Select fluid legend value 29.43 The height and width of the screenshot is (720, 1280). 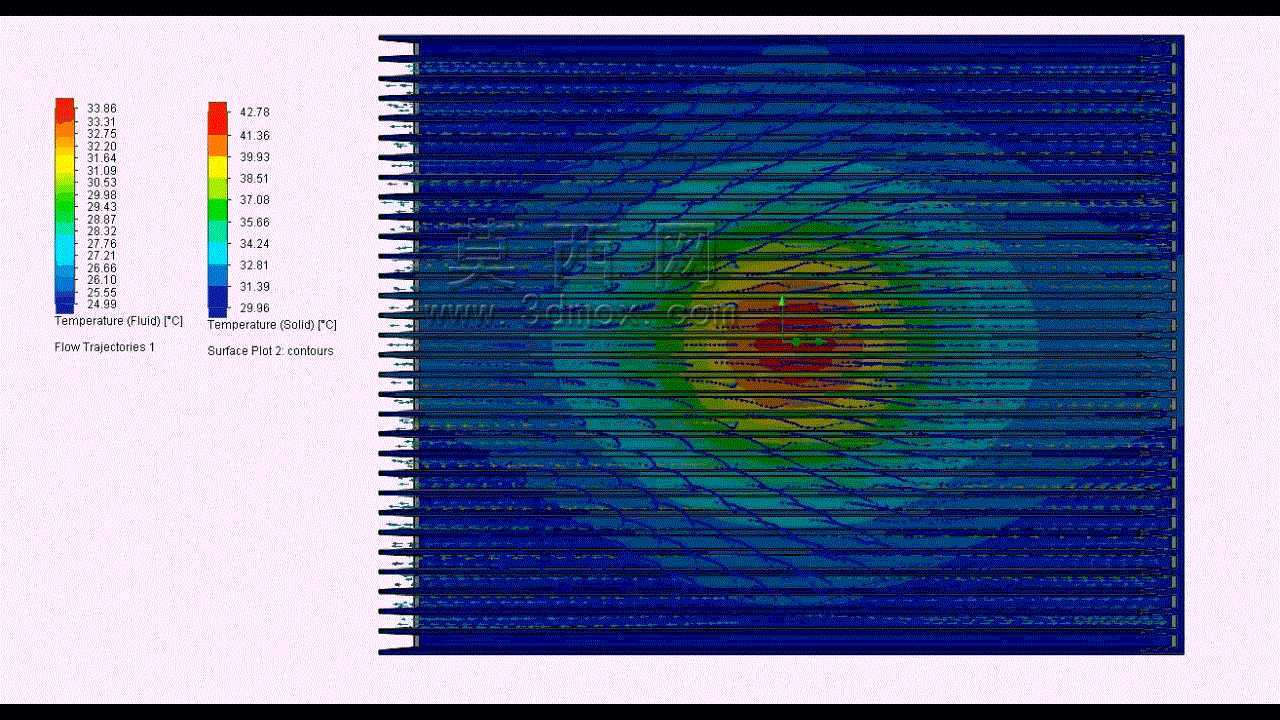[x=102, y=207]
